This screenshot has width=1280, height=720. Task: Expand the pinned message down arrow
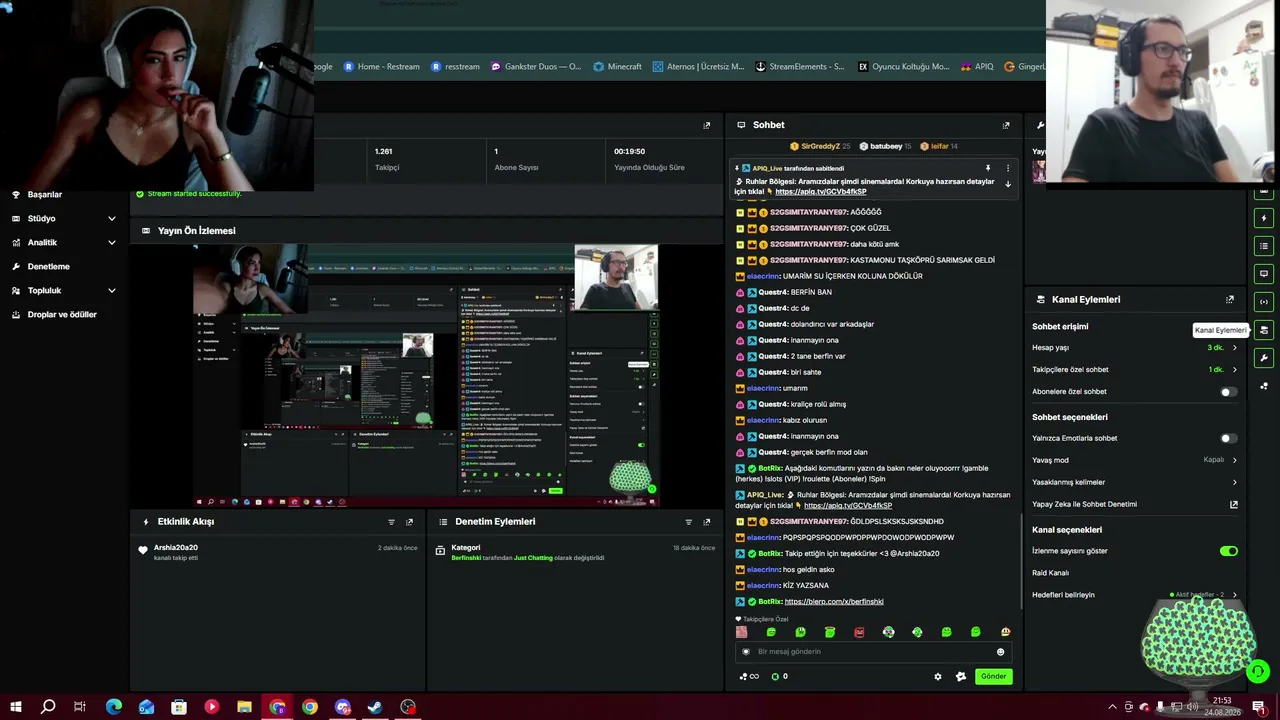click(1008, 185)
